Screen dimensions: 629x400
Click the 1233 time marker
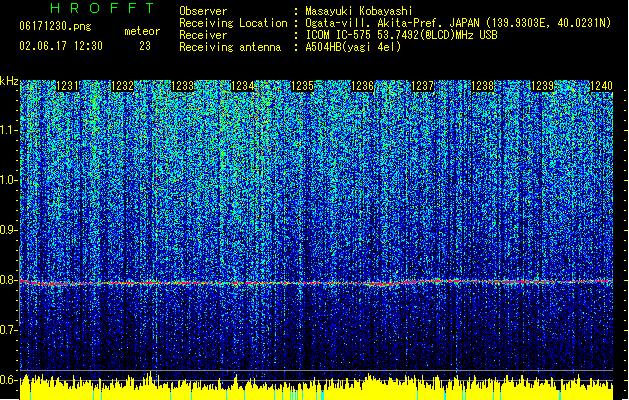tap(183, 86)
